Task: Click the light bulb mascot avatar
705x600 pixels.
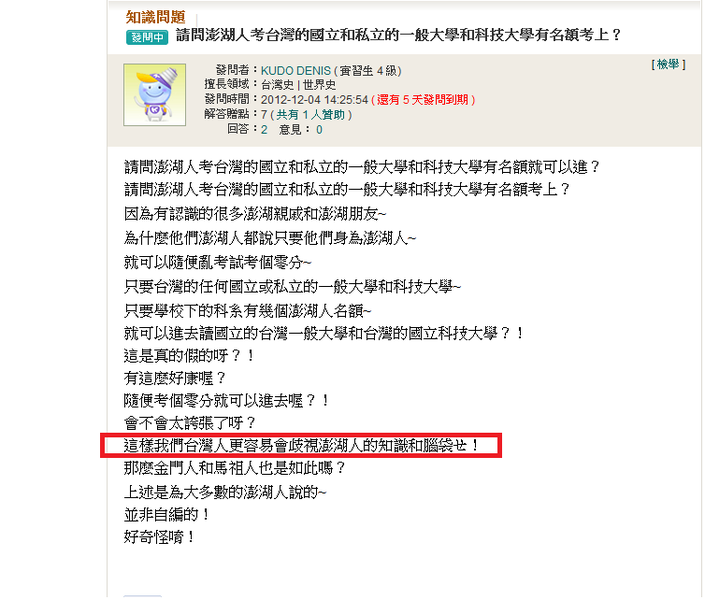Action: [155, 94]
